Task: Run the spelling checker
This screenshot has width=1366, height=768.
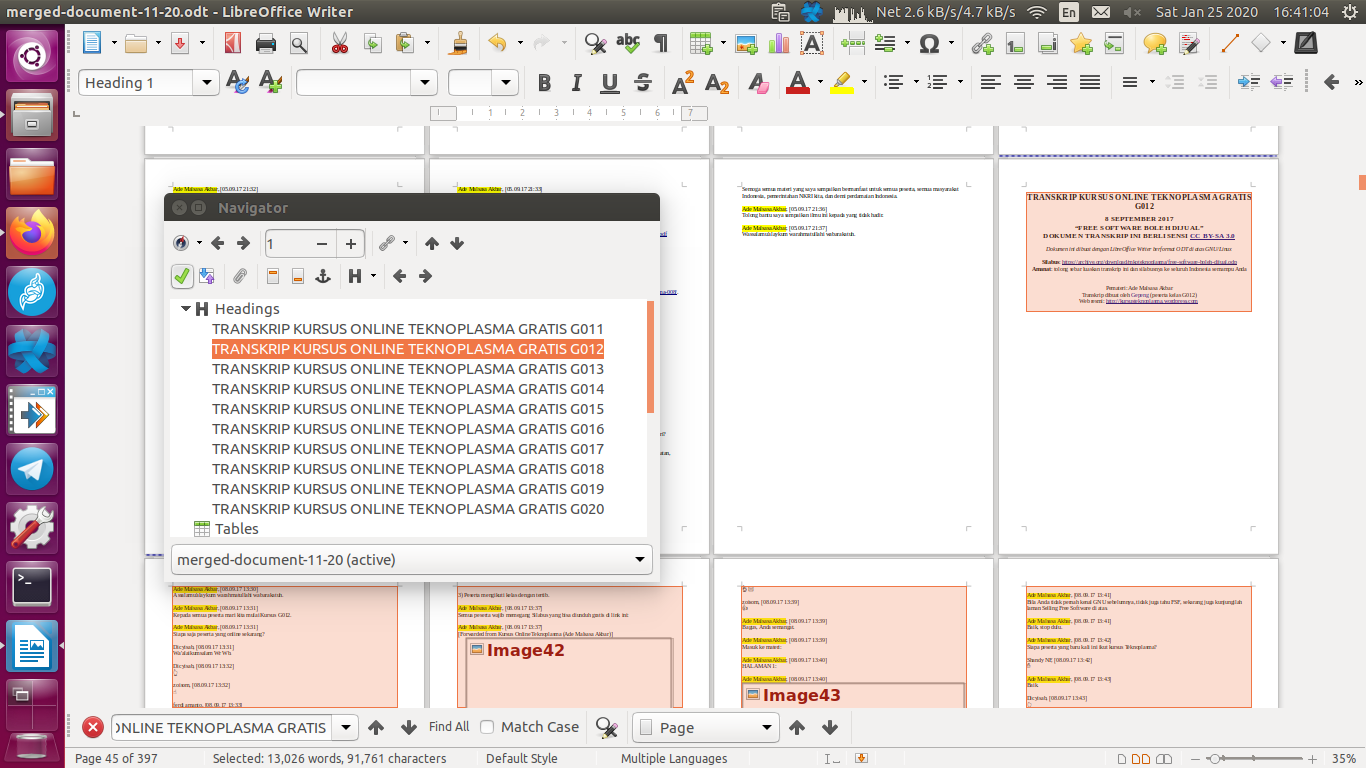Action: 626,42
